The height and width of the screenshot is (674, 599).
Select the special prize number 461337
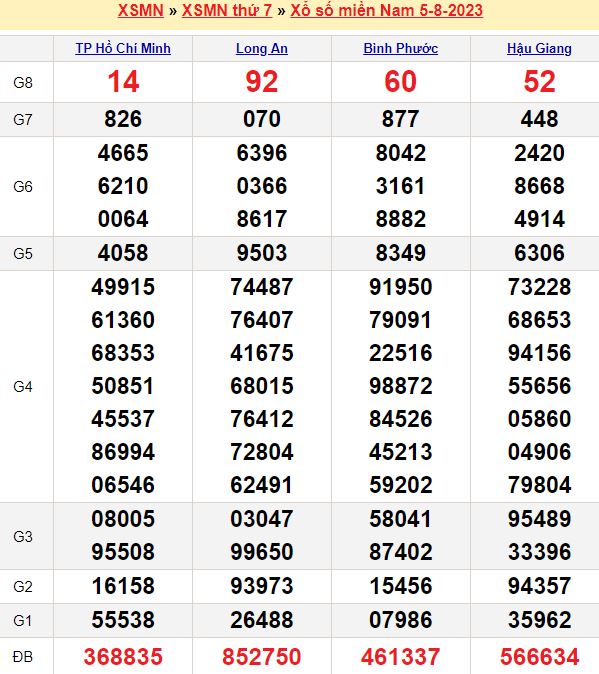point(400,656)
